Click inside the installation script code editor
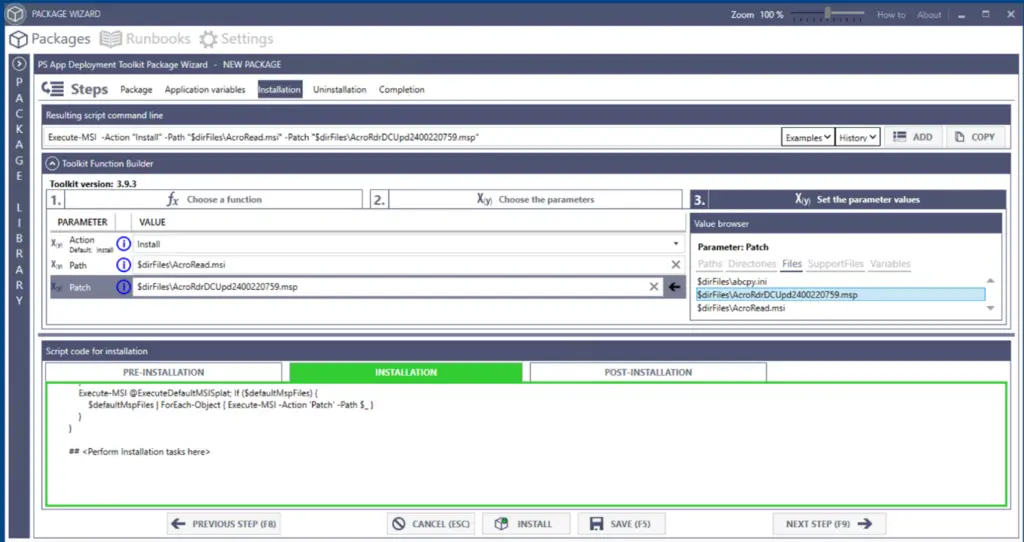Image resolution: width=1024 pixels, height=542 pixels. point(526,444)
